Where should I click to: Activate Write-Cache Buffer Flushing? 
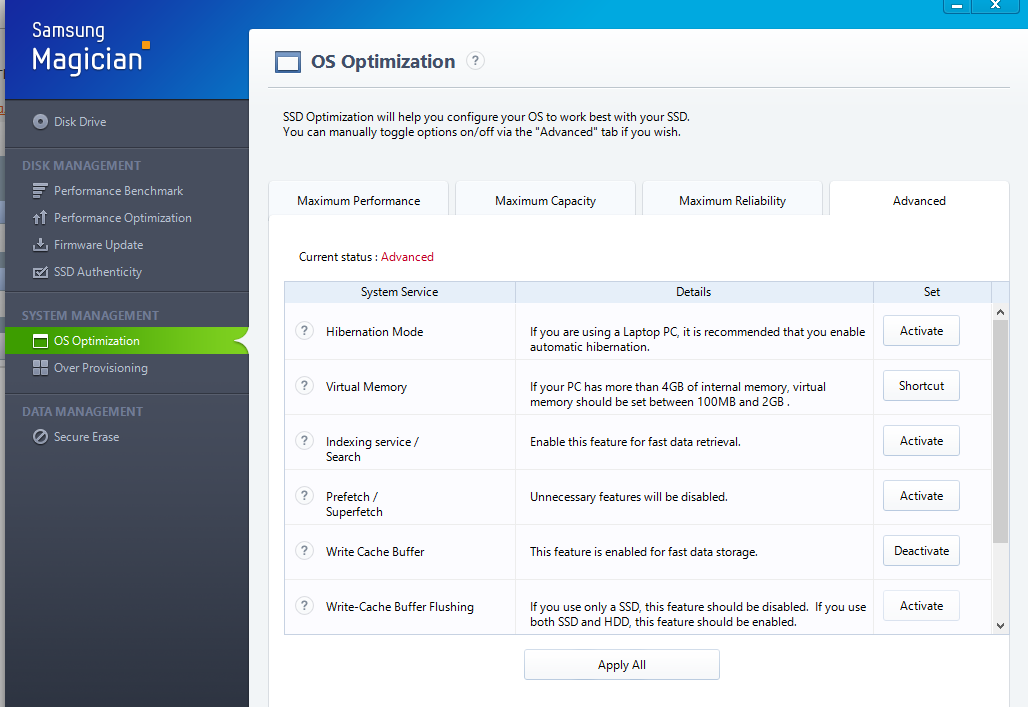(x=921, y=606)
